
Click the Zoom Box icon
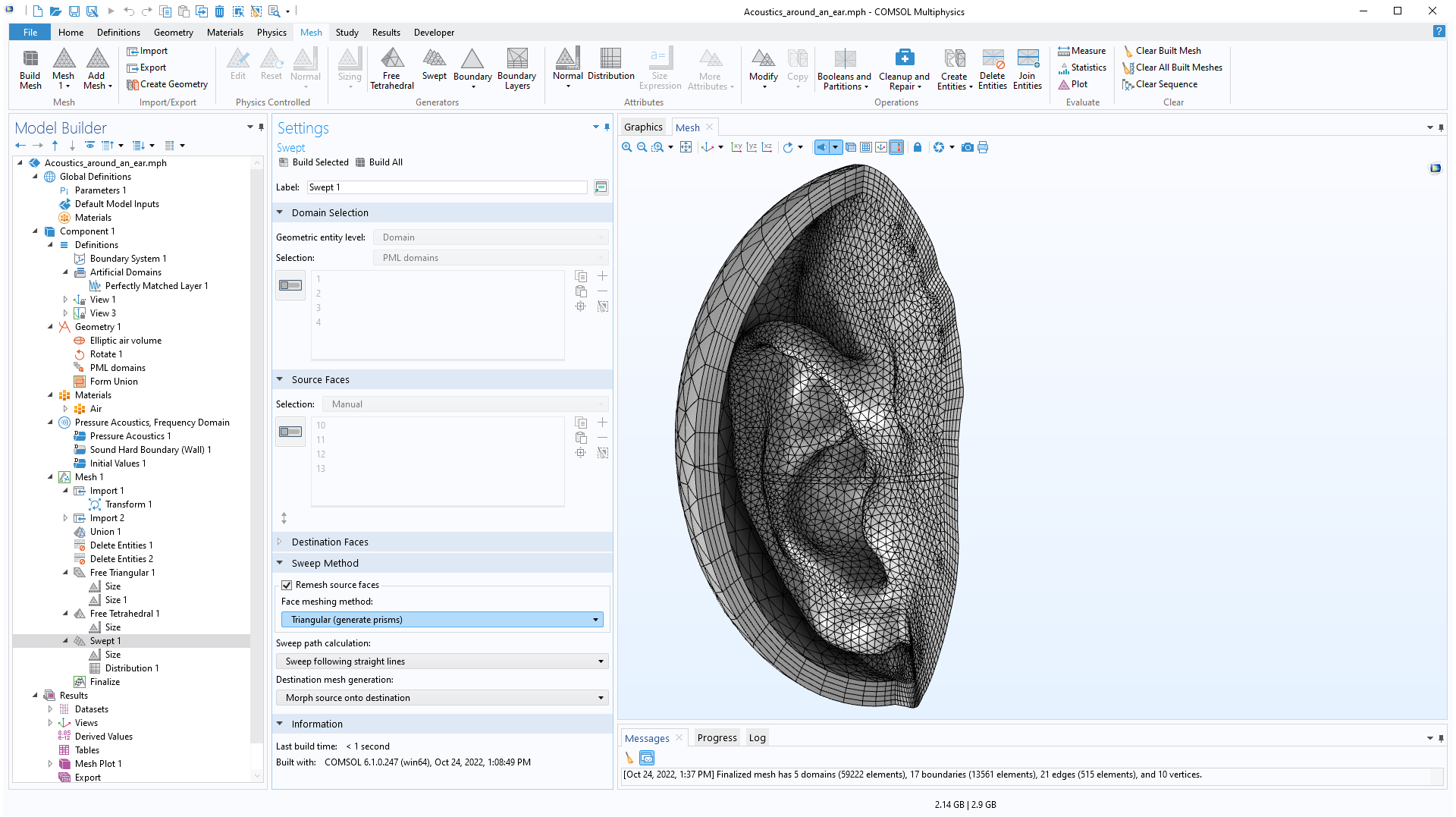coord(657,147)
